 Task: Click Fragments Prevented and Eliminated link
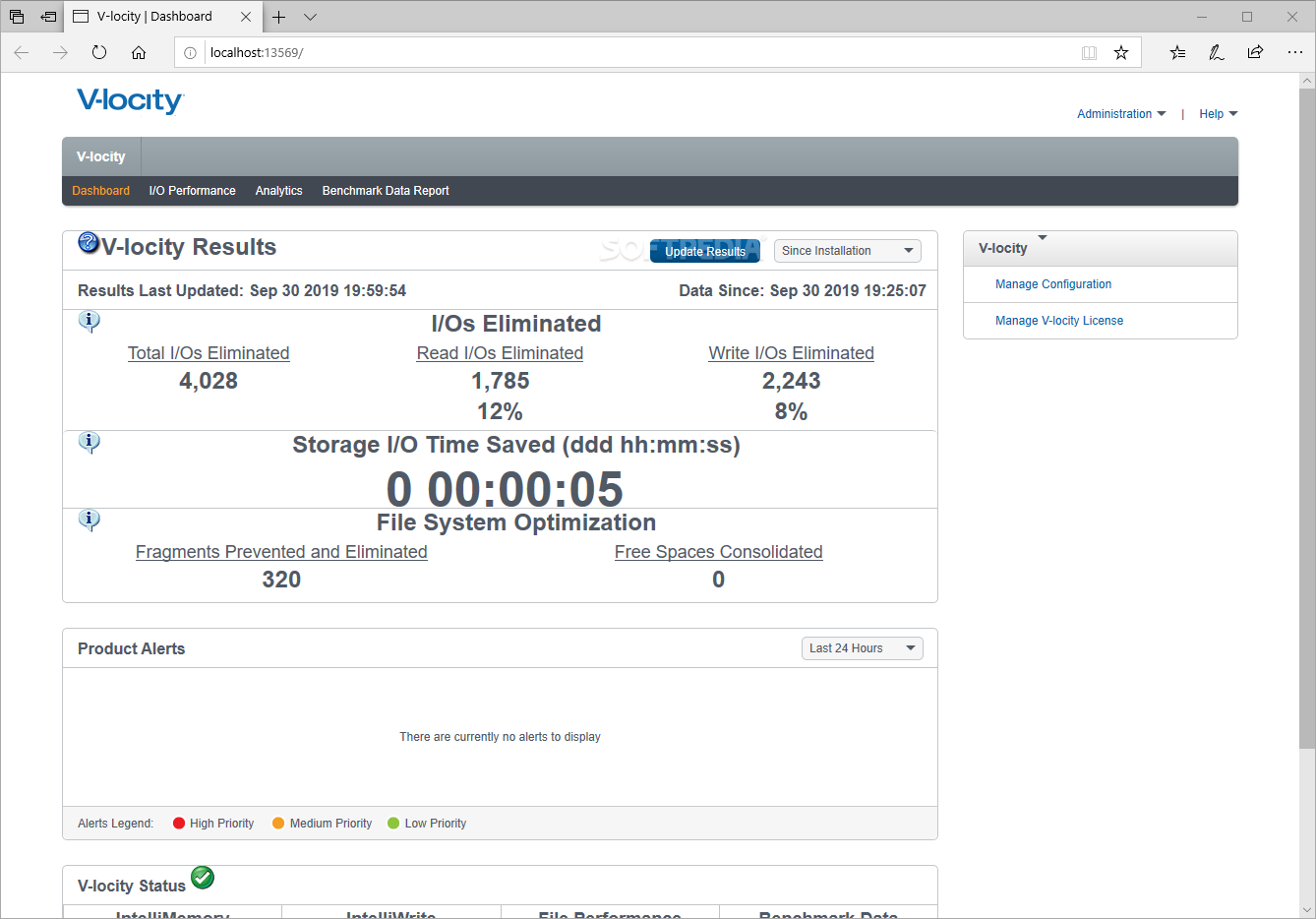pyautogui.click(x=281, y=552)
